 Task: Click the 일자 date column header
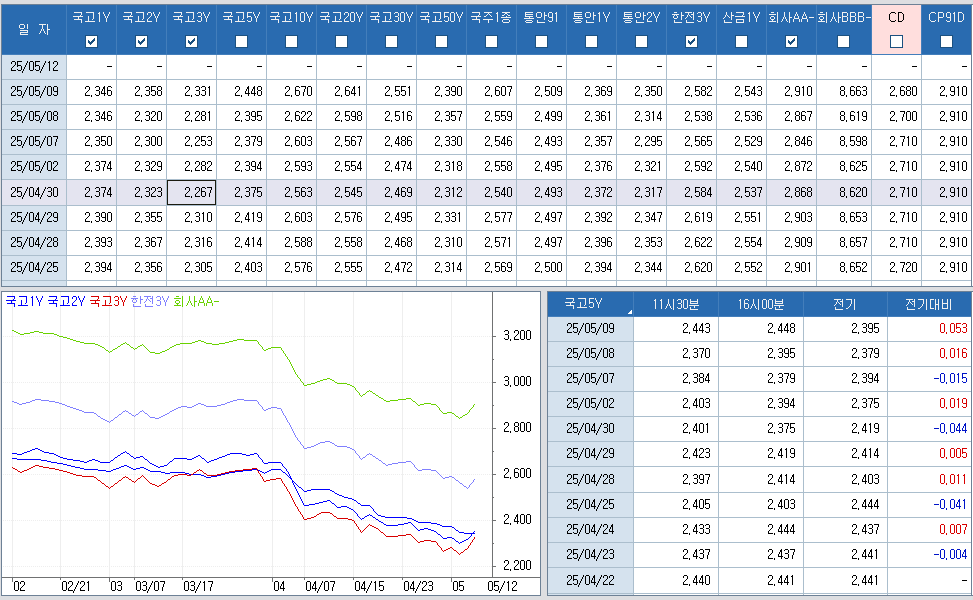33,28
